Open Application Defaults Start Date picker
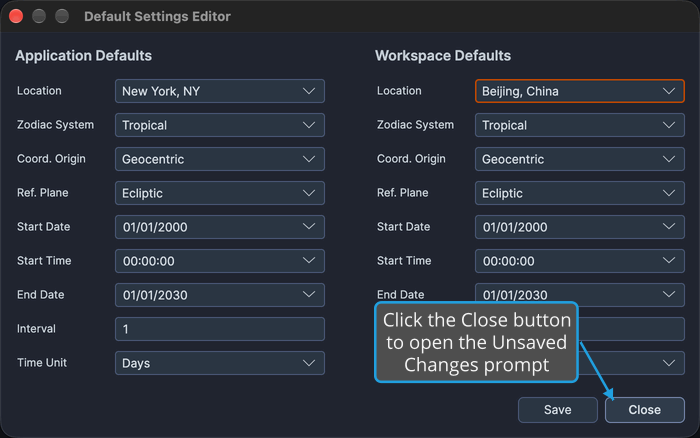Screen dimensions: 700x438 (x=220, y=227)
